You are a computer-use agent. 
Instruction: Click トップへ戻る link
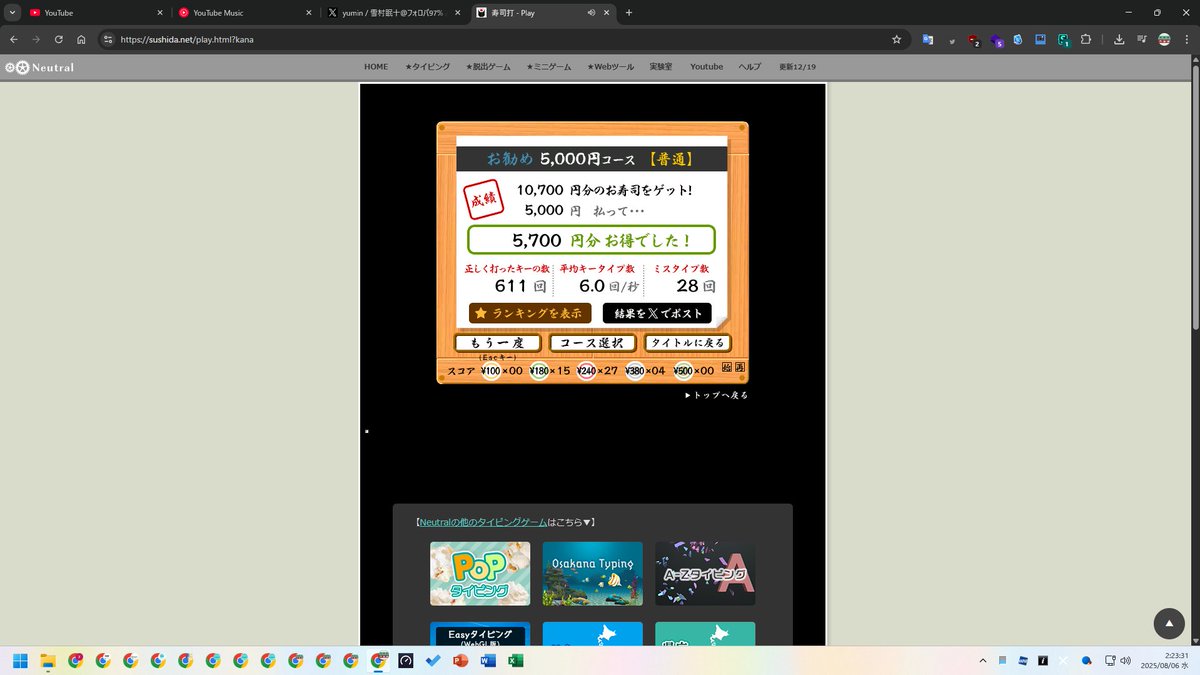pos(716,395)
